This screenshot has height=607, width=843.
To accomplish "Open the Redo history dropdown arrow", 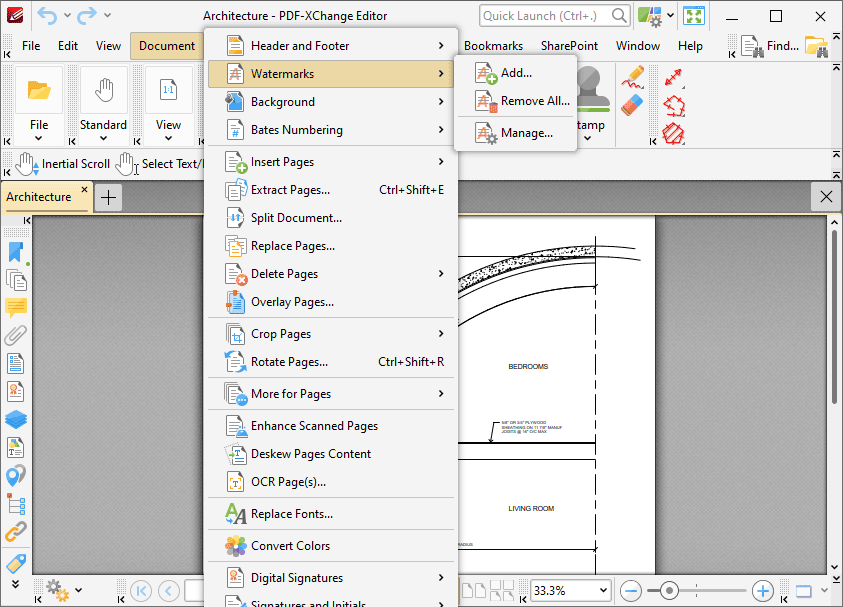I will pos(108,15).
